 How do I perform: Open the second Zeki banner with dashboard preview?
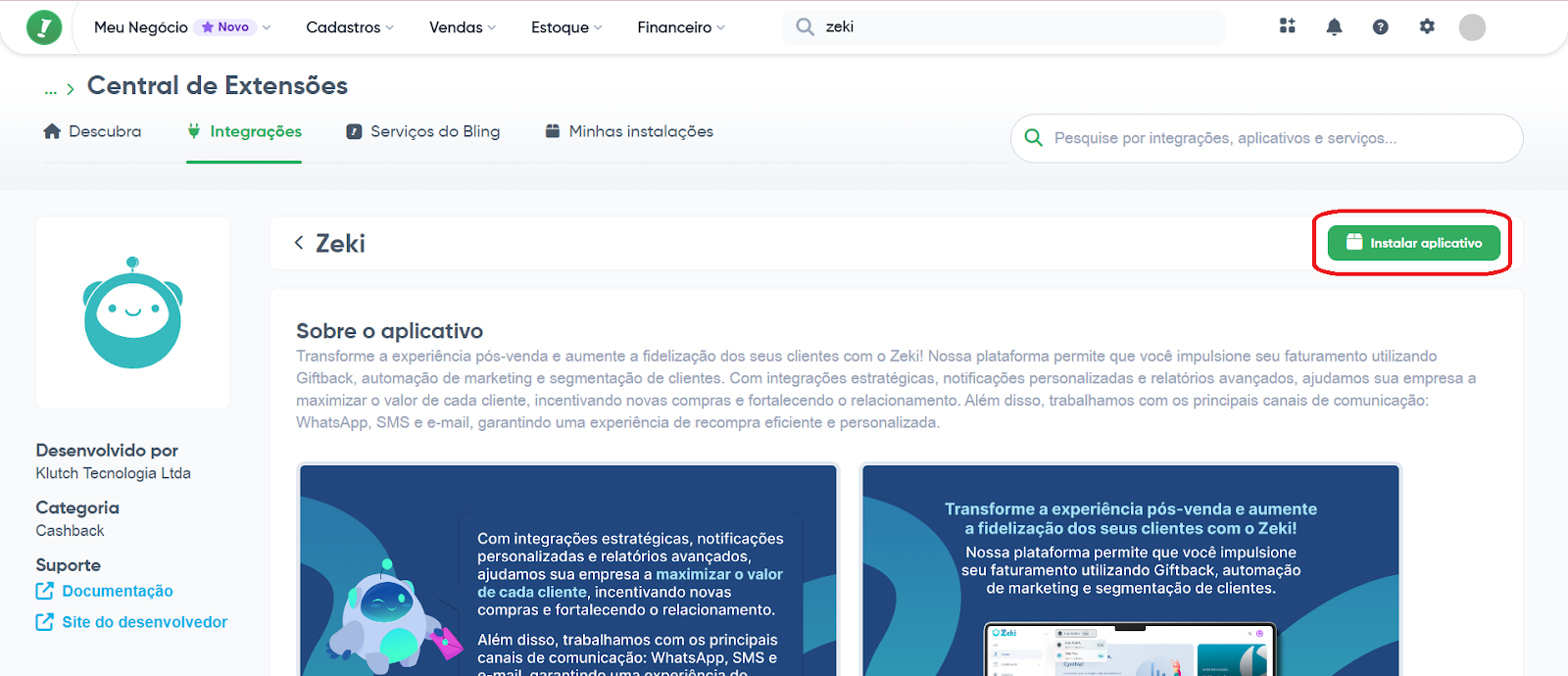click(x=1131, y=570)
